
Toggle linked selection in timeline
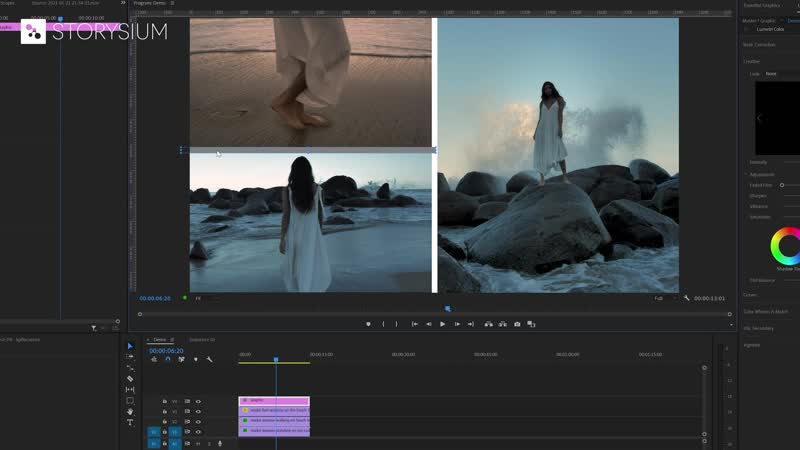[182, 359]
